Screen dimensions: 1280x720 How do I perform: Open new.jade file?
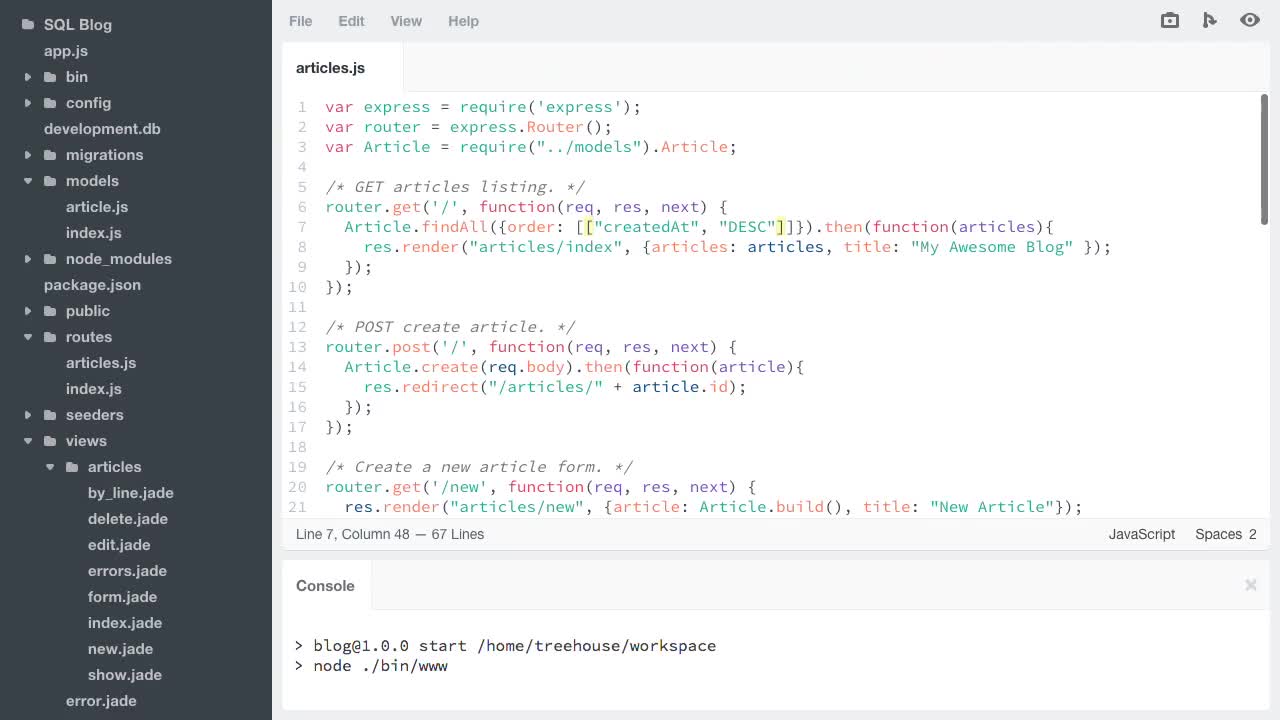click(x=120, y=649)
